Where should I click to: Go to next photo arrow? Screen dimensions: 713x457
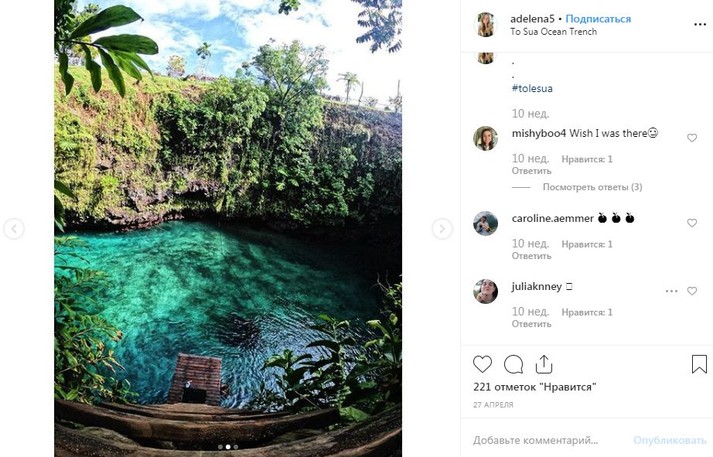pyautogui.click(x=442, y=229)
